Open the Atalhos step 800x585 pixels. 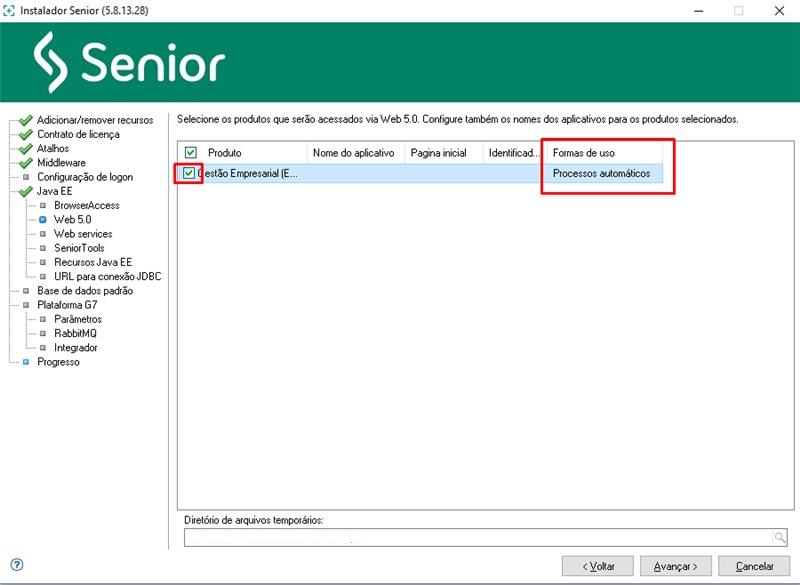click(x=53, y=149)
